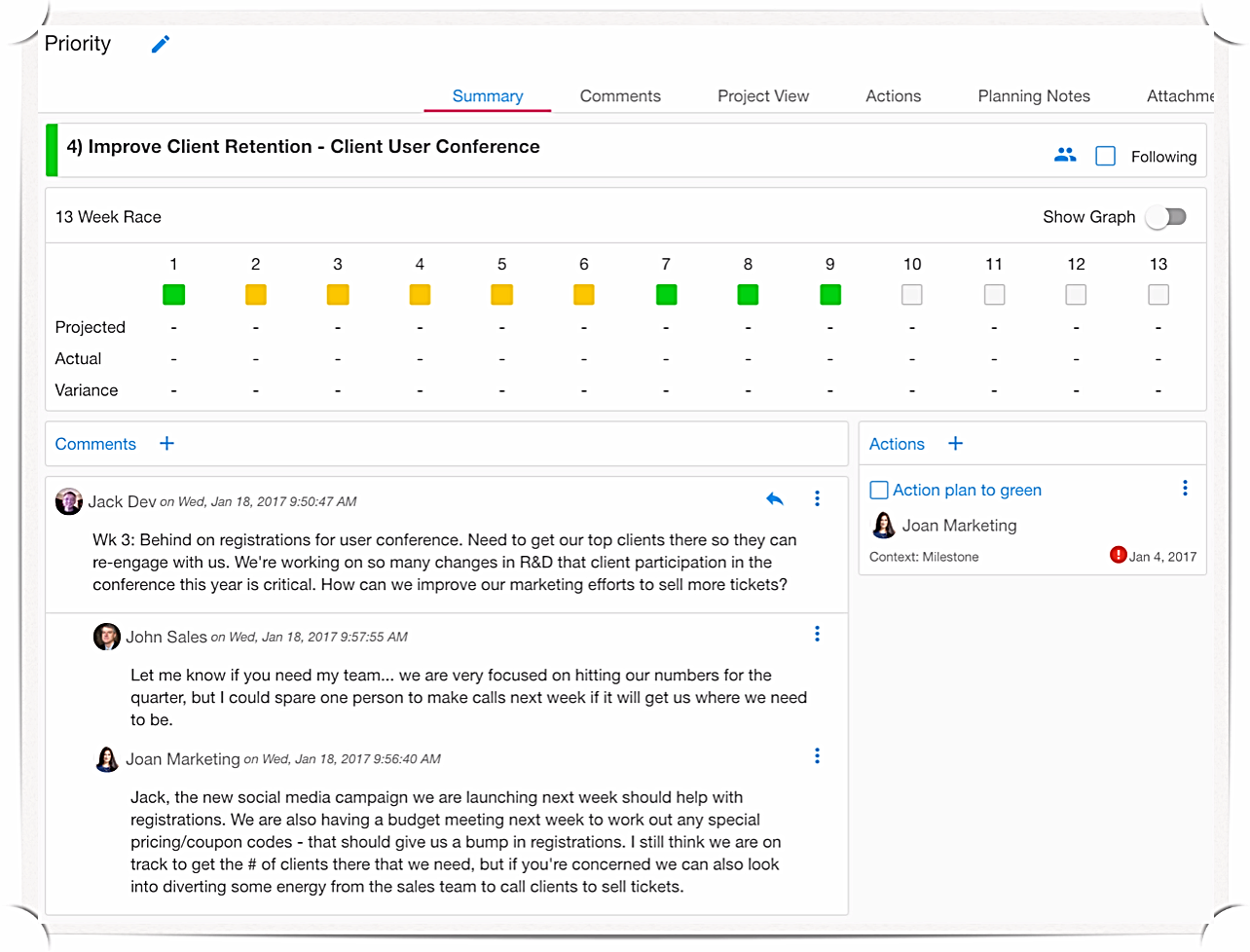Toggle the Show Graph switch
1250x952 pixels.
[x=1166, y=217]
